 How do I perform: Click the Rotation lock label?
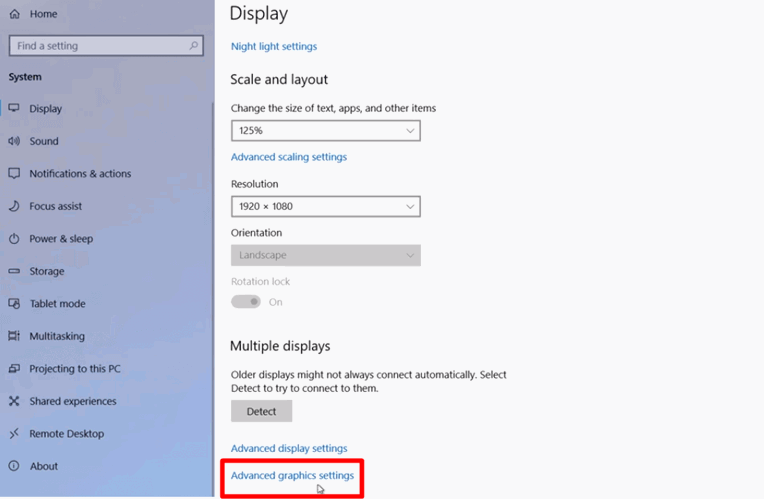[x=260, y=282]
